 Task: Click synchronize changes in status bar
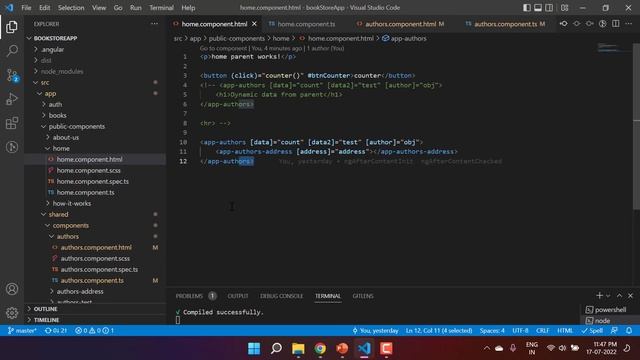pyautogui.click(x=56, y=330)
